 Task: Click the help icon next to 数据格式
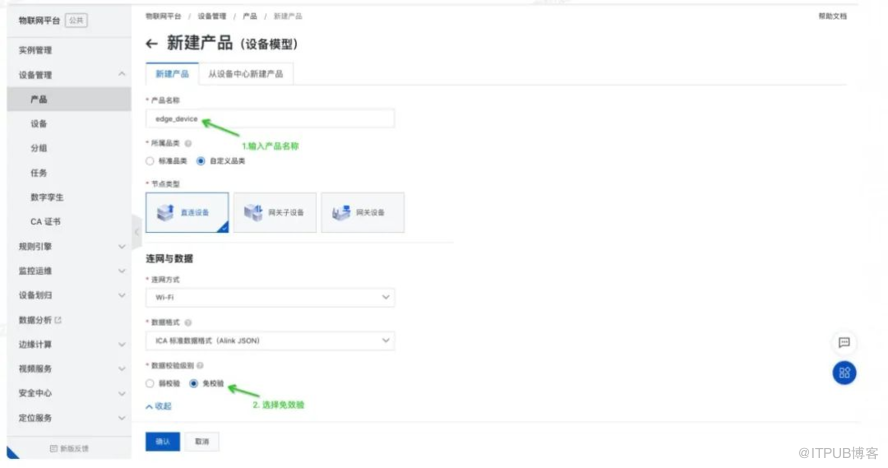[188, 322]
